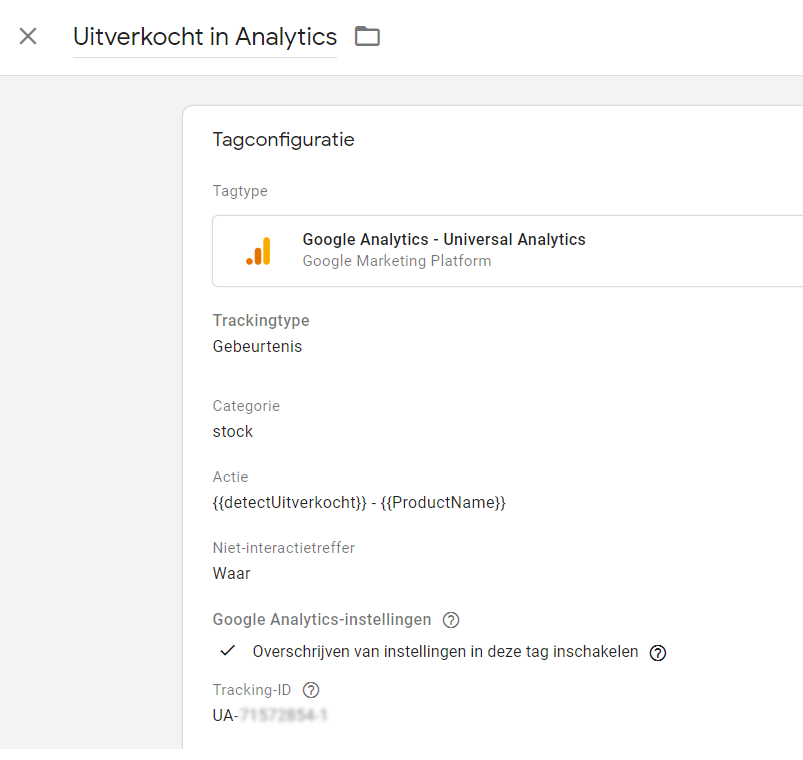Viewport: 803px width, 760px height.
Task: Click the Google Analytics bar chart logo
Action: pyautogui.click(x=259, y=251)
